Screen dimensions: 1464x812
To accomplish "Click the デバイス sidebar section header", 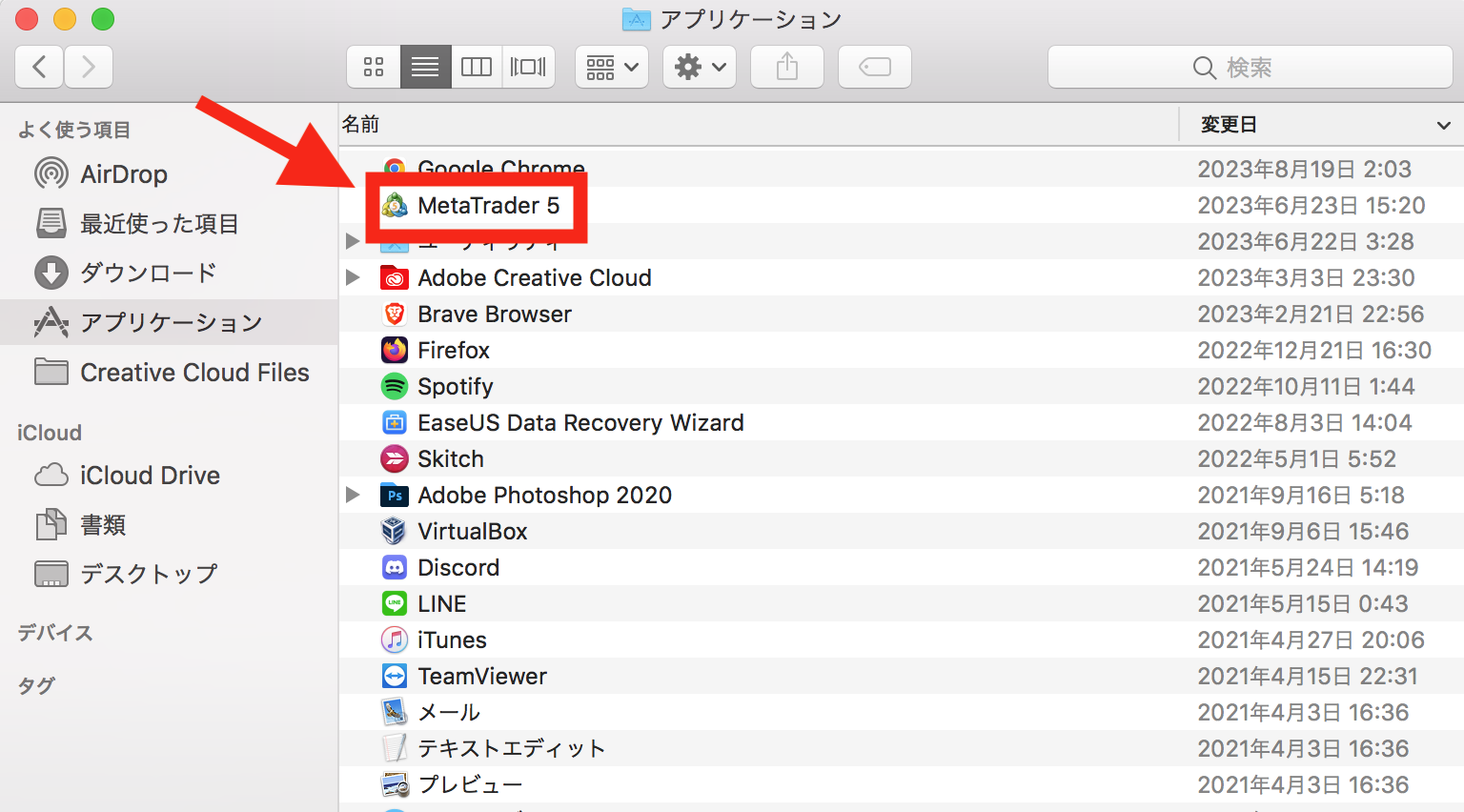I will coord(55,633).
